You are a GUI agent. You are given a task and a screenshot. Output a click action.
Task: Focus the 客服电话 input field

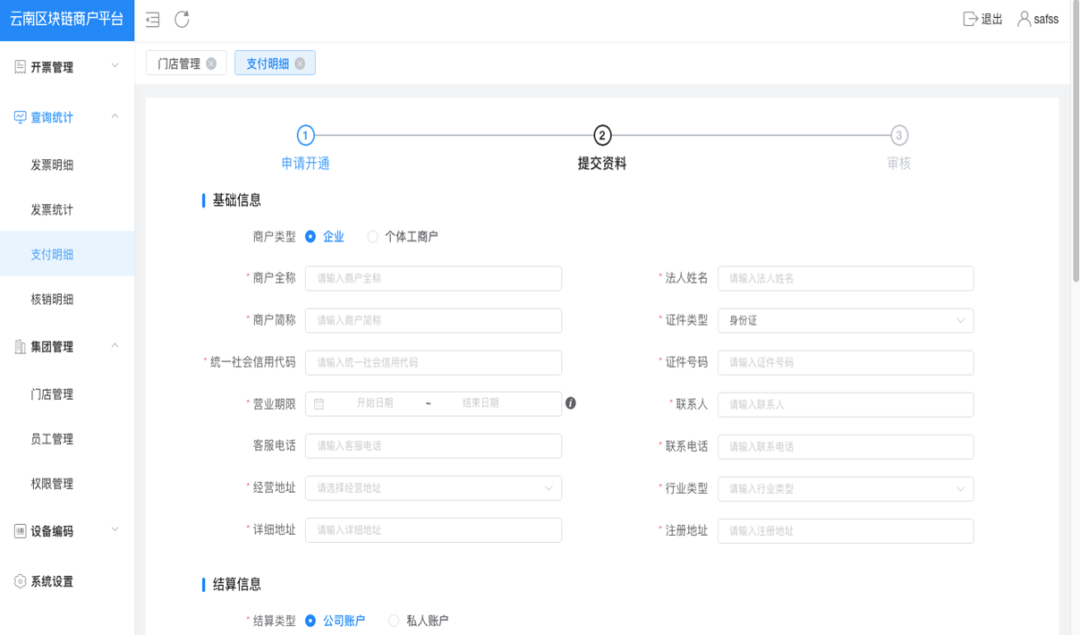[x=433, y=446]
